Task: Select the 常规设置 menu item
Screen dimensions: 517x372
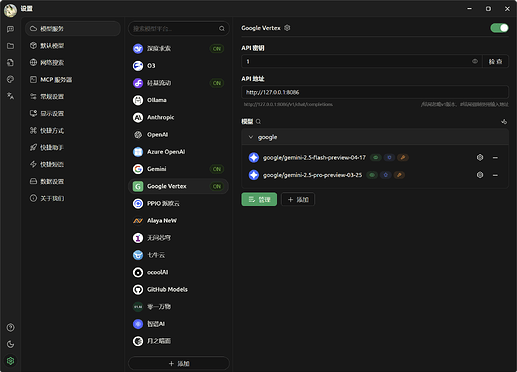Action: click(x=73, y=97)
